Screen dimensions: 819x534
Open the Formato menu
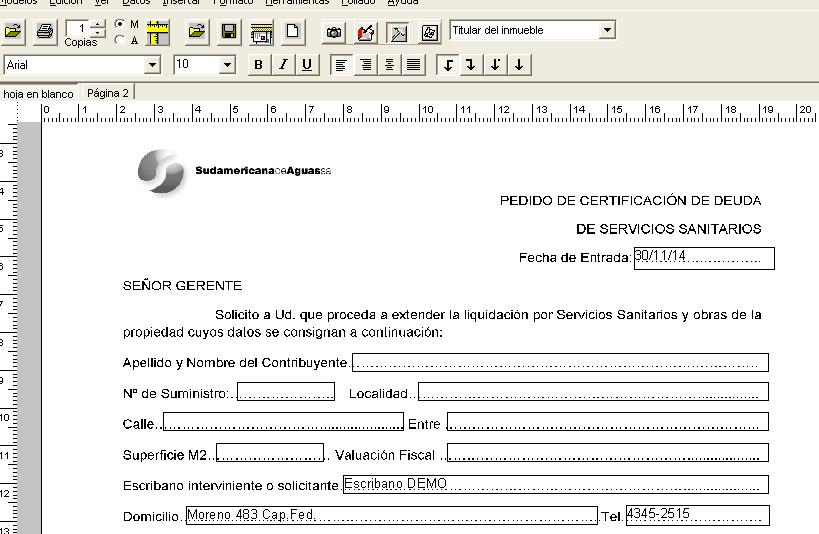coord(232,2)
